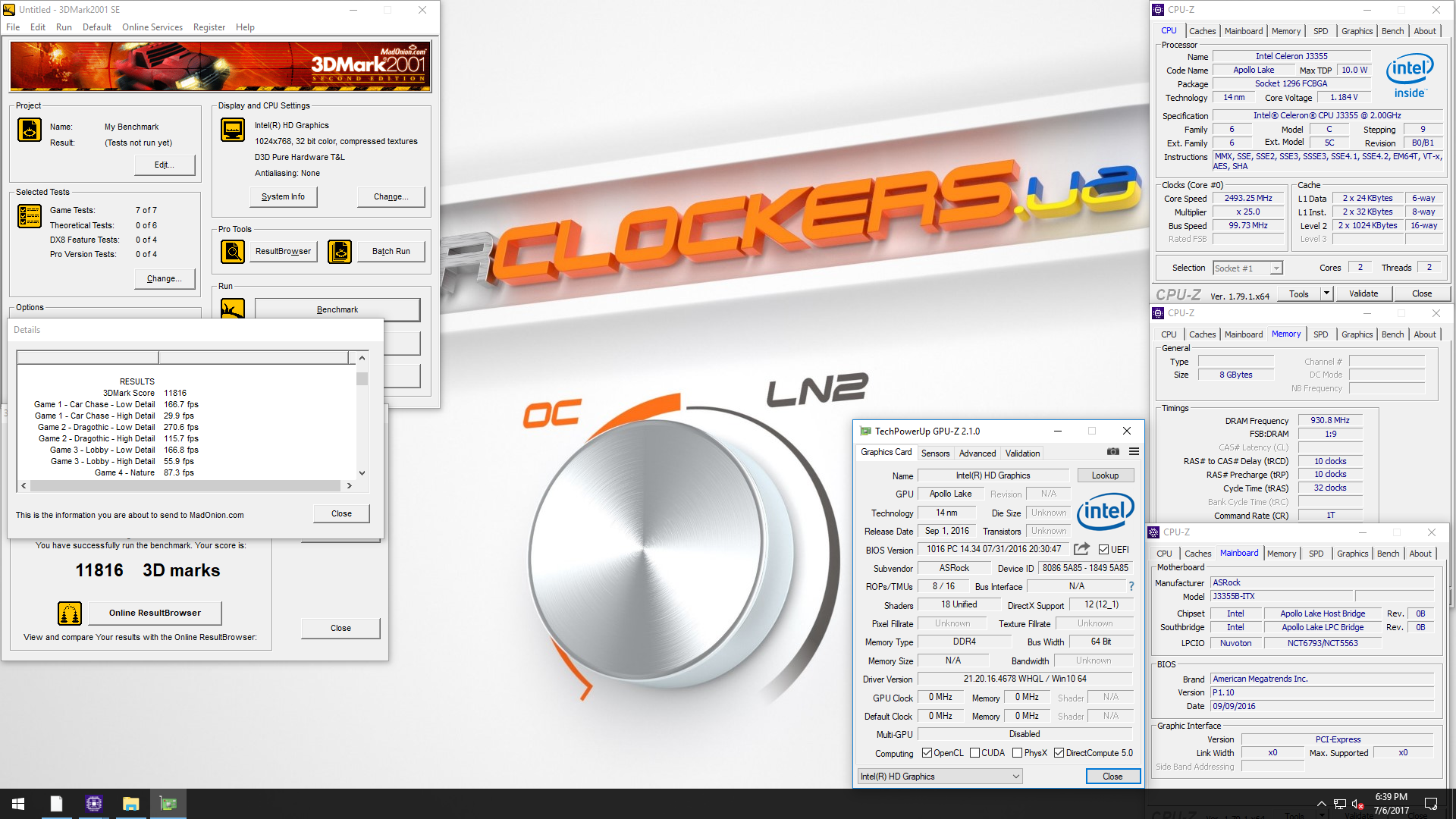Viewport: 1456px width, 819px height.
Task: Open the blank document taskbar icon
Action: pos(56,804)
